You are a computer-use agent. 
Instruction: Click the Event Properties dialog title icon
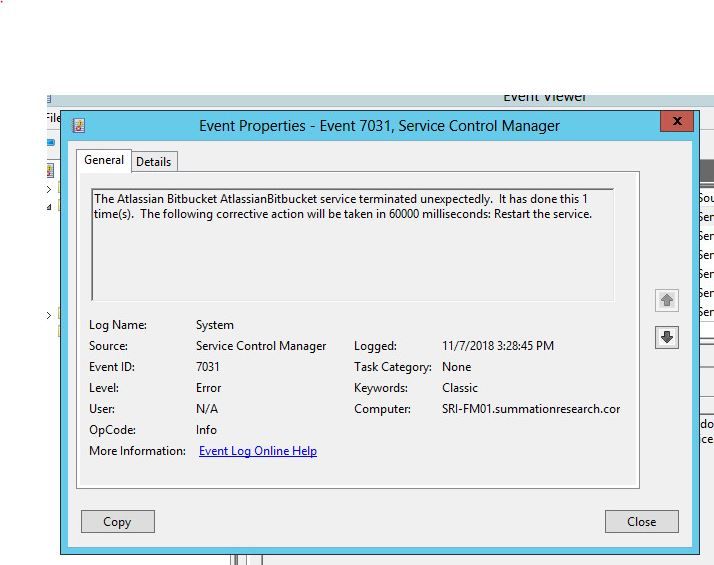(79, 126)
